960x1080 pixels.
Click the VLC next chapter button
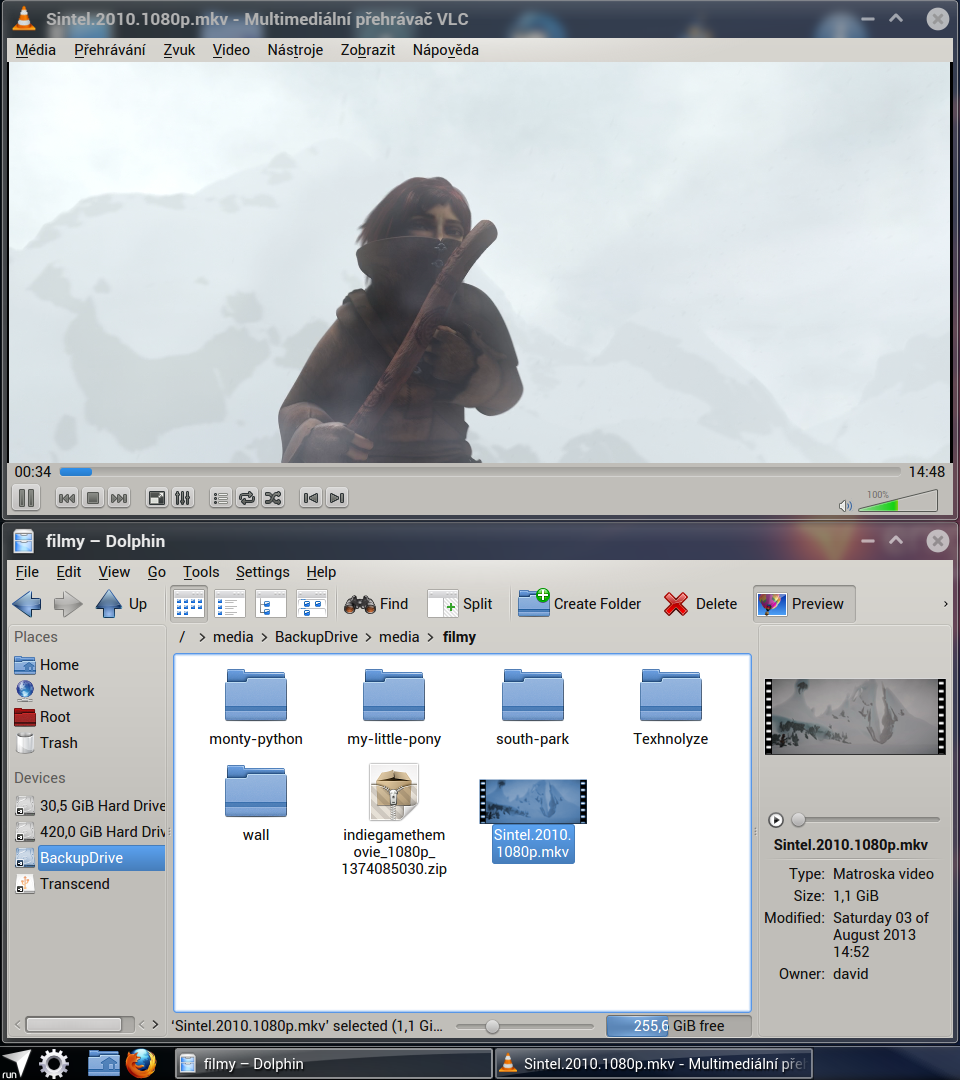pos(337,498)
